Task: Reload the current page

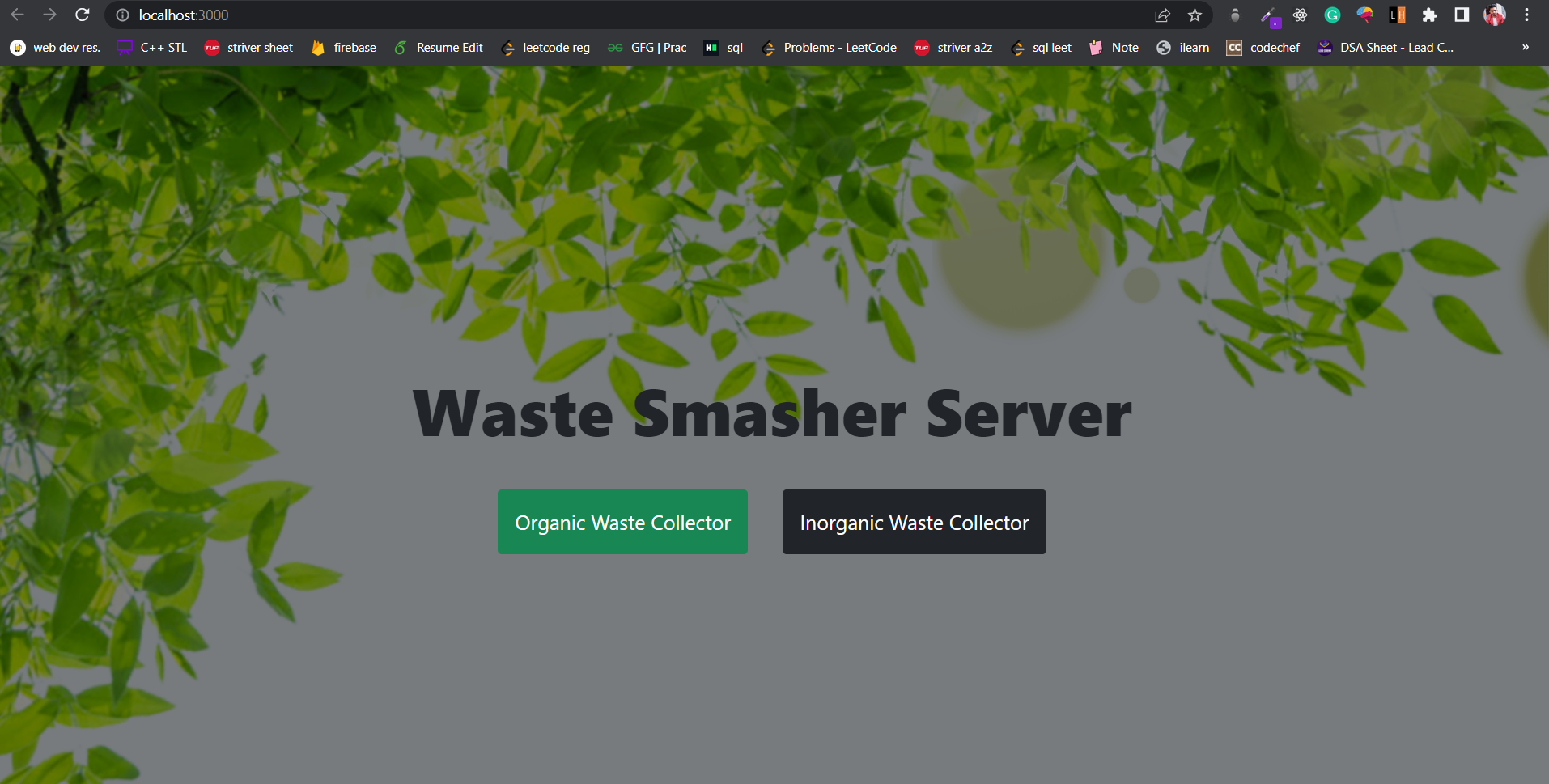Action: [x=82, y=15]
